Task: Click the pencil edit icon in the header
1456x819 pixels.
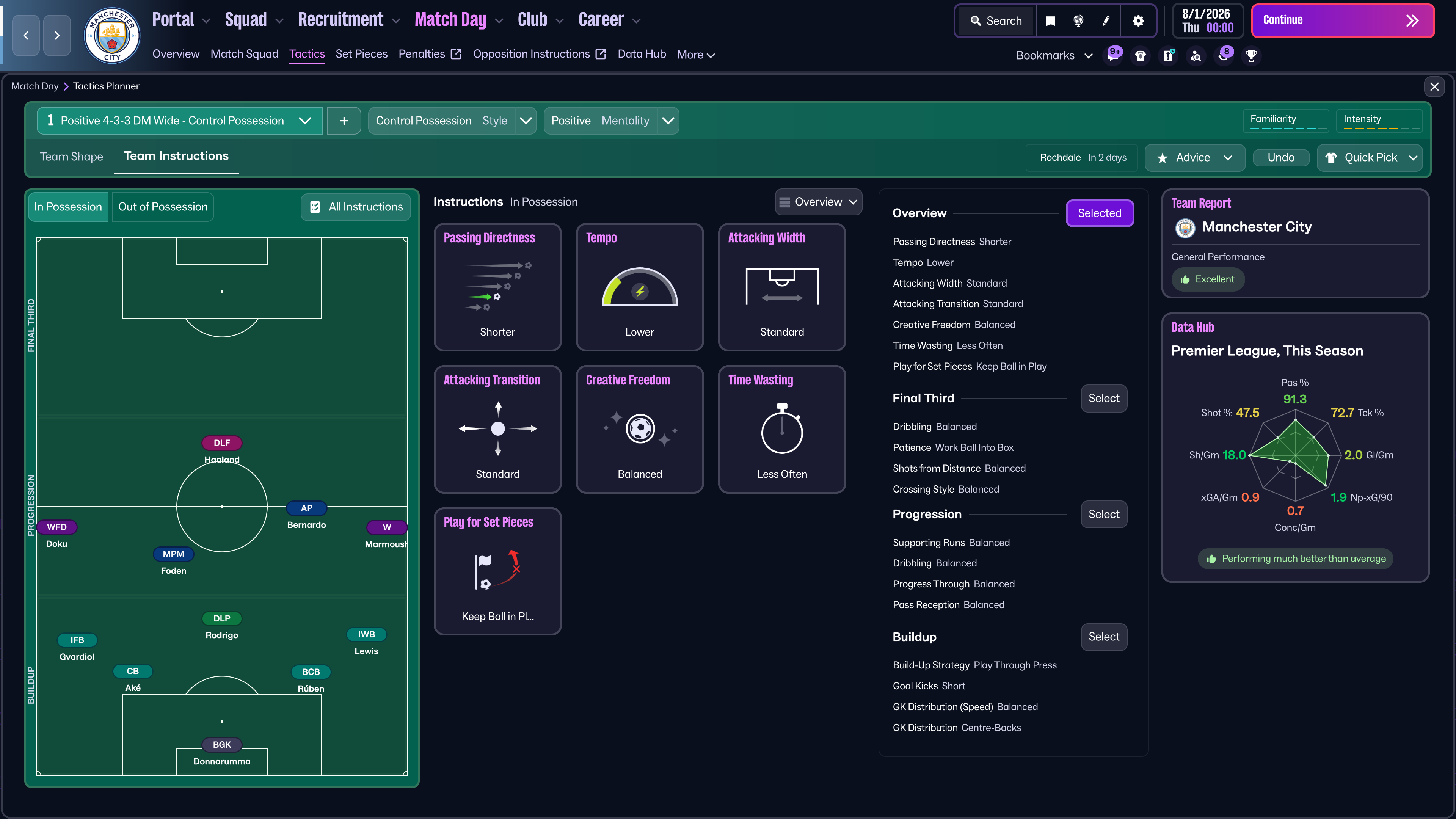Action: pos(1106,21)
